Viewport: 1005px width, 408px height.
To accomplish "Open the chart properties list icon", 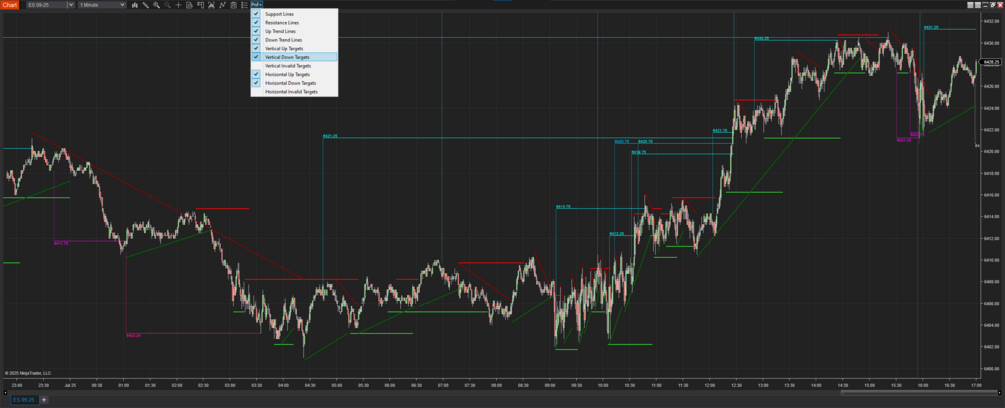I will coord(244,4).
